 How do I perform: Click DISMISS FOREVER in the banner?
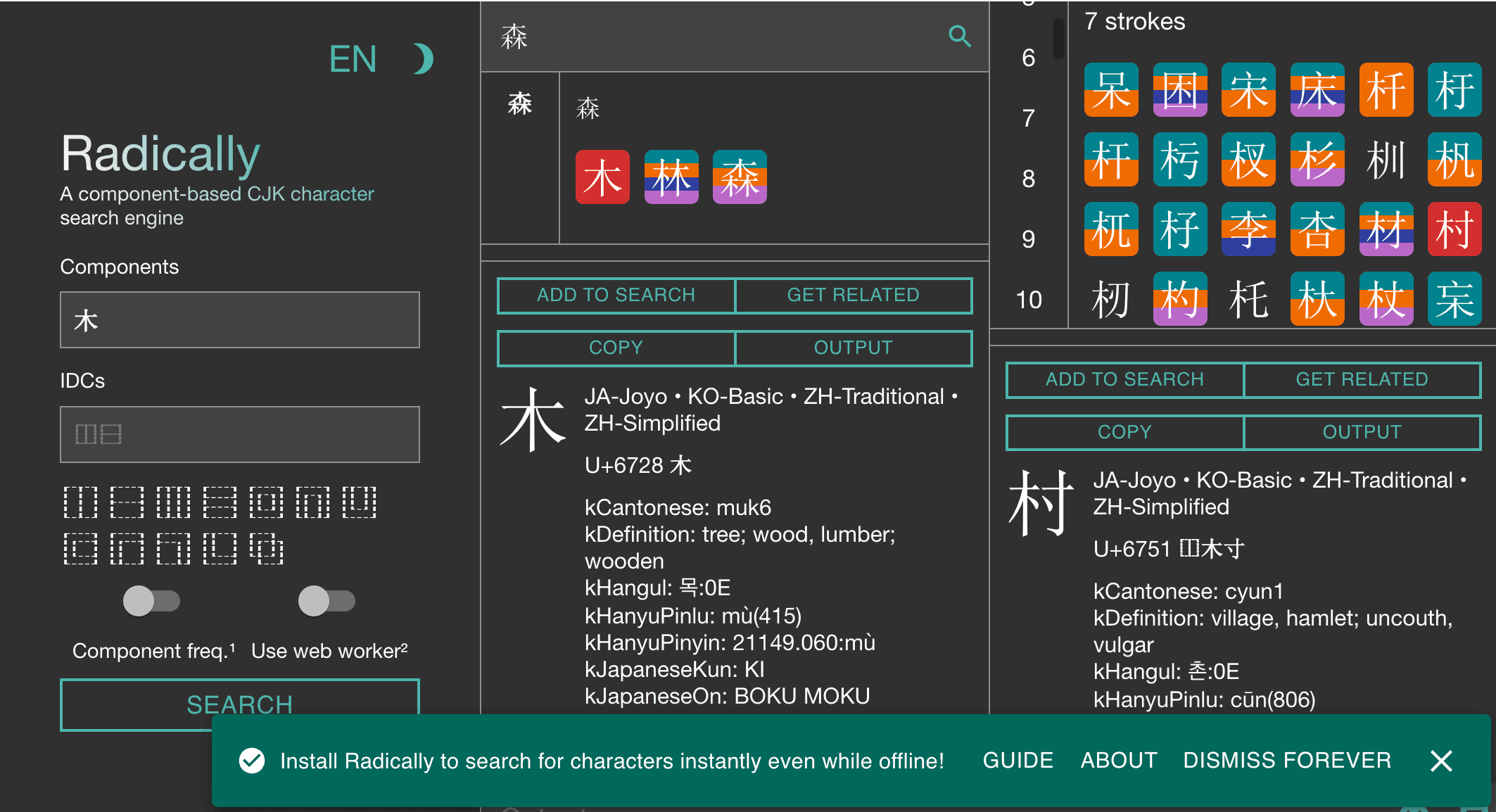tap(1287, 761)
